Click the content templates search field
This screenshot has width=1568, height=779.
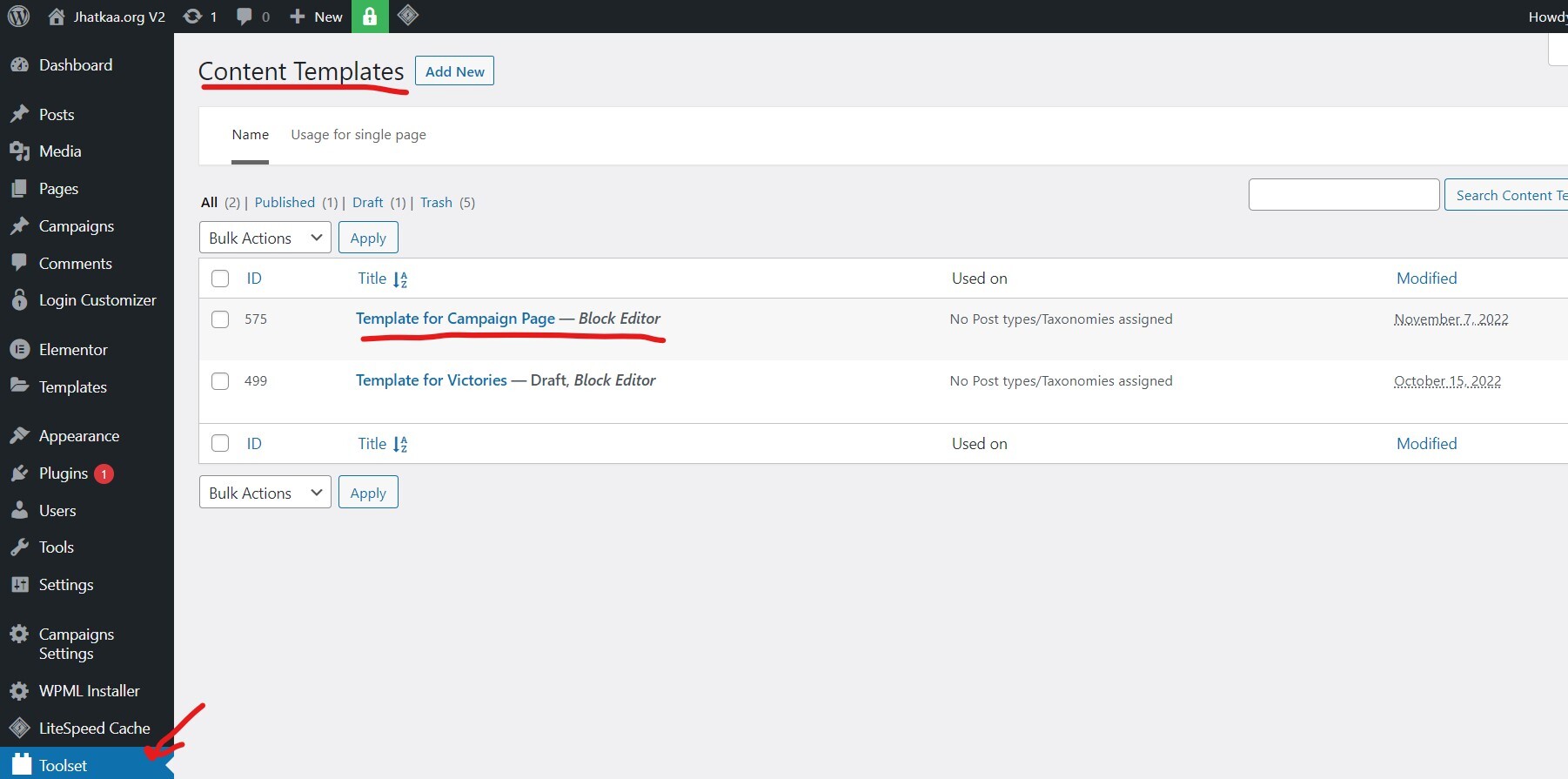point(1344,195)
